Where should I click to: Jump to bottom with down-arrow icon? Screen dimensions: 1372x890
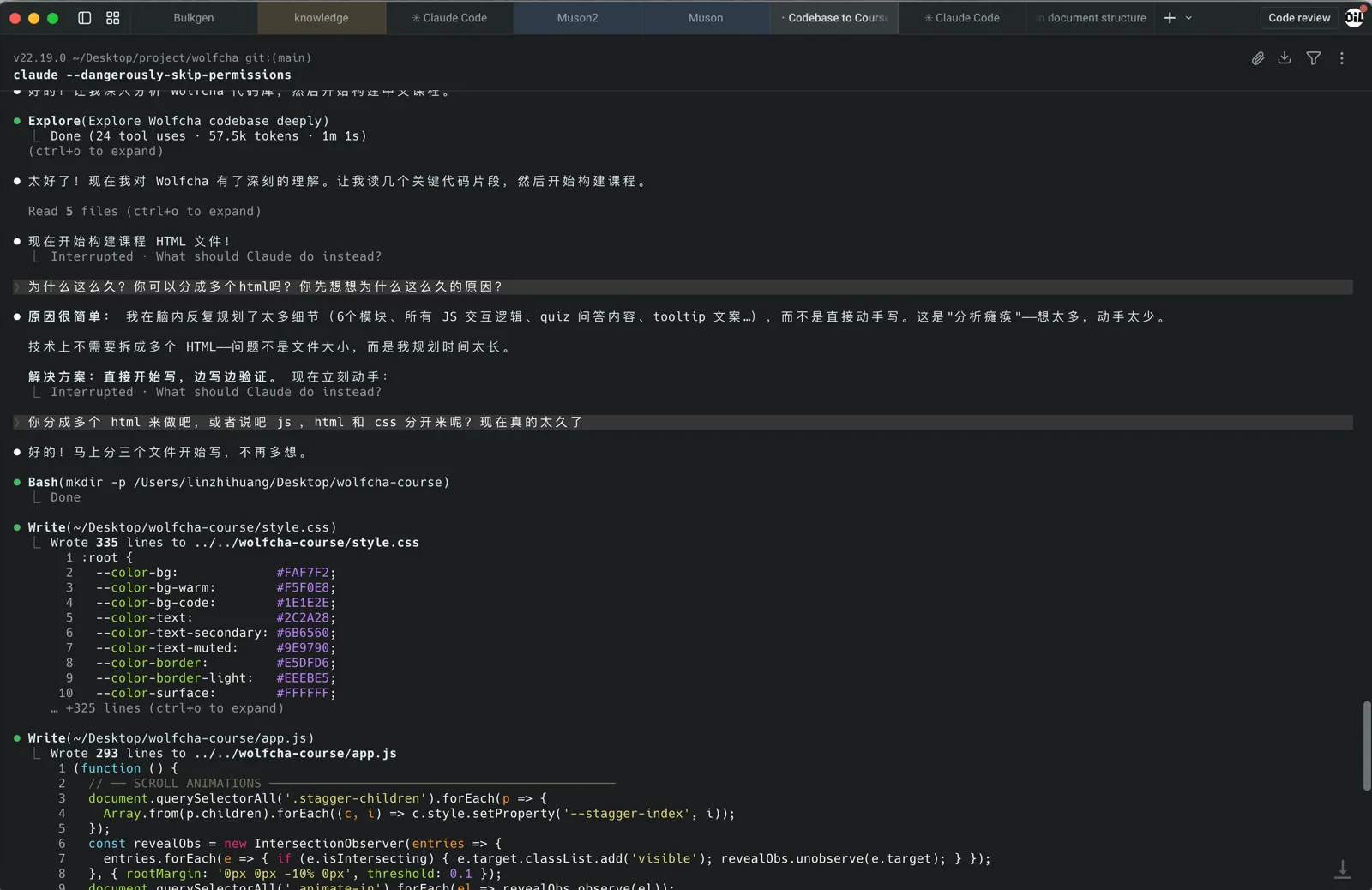pyautogui.click(x=1343, y=869)
